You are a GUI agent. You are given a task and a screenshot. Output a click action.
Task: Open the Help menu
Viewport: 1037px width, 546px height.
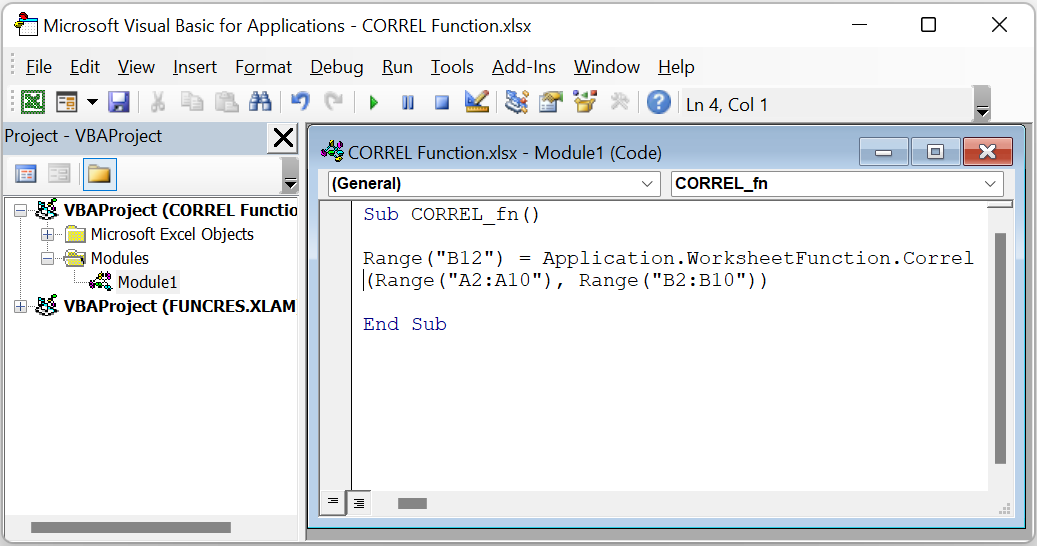pos(676,67)
